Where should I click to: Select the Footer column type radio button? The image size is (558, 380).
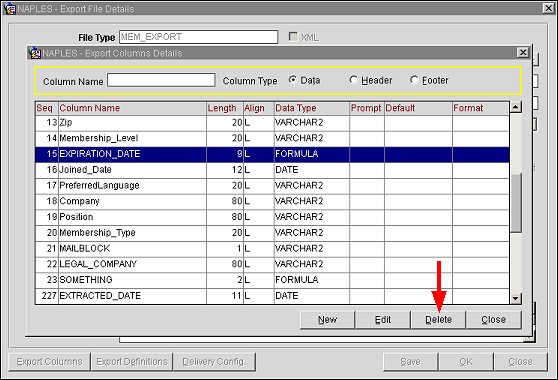414,80
